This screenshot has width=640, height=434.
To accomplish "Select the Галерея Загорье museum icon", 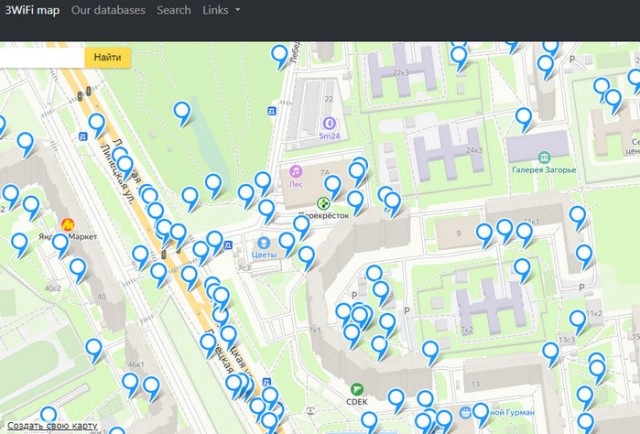I will [x=544, y=157].
